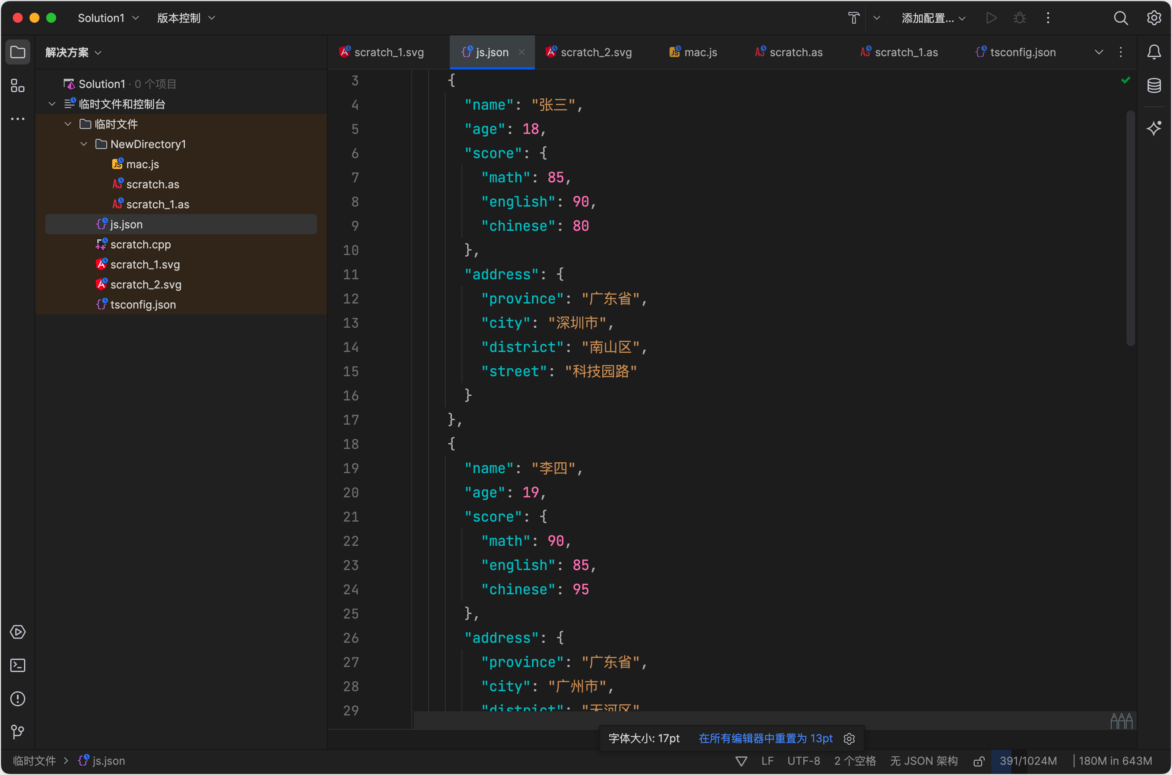Screen dimensions: 1172x775
Task: Click the UTF-8 encoding status
Action: pyautogui.click(x=804, y=762)
